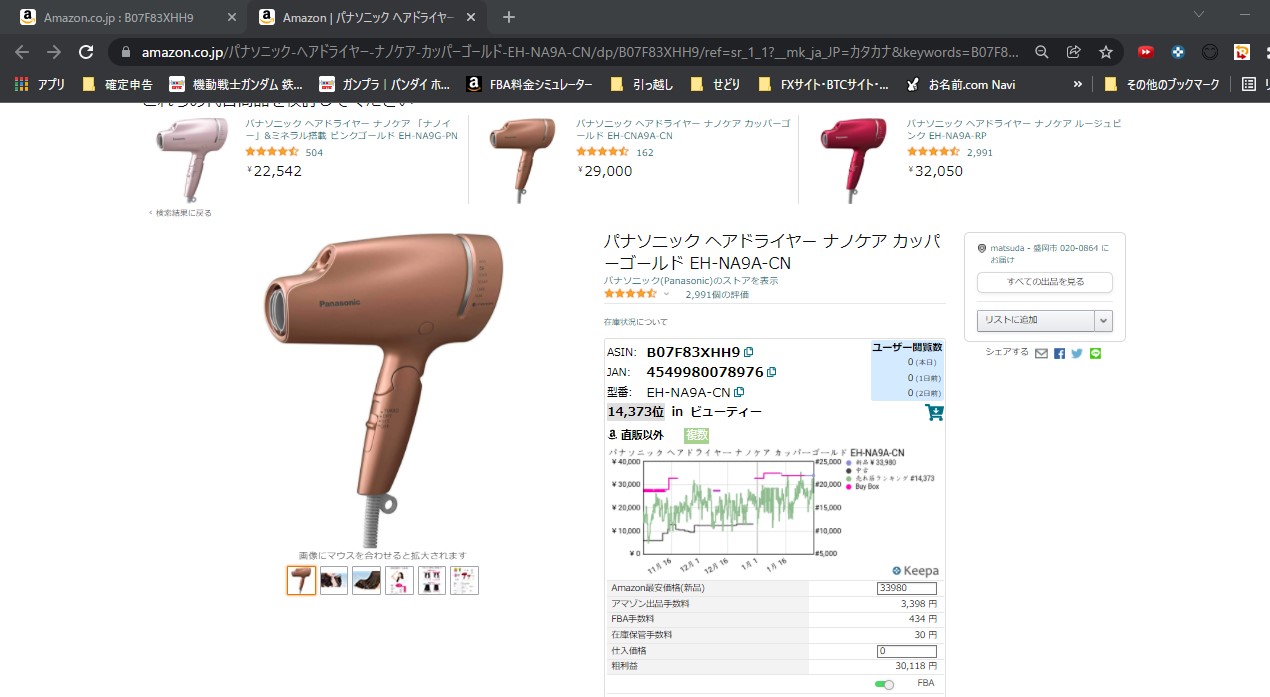Screen dimensions: 1270x697
Task: Open the 機動戦士ガンダム 鉄 bookmark
Action: coord(236,85)
